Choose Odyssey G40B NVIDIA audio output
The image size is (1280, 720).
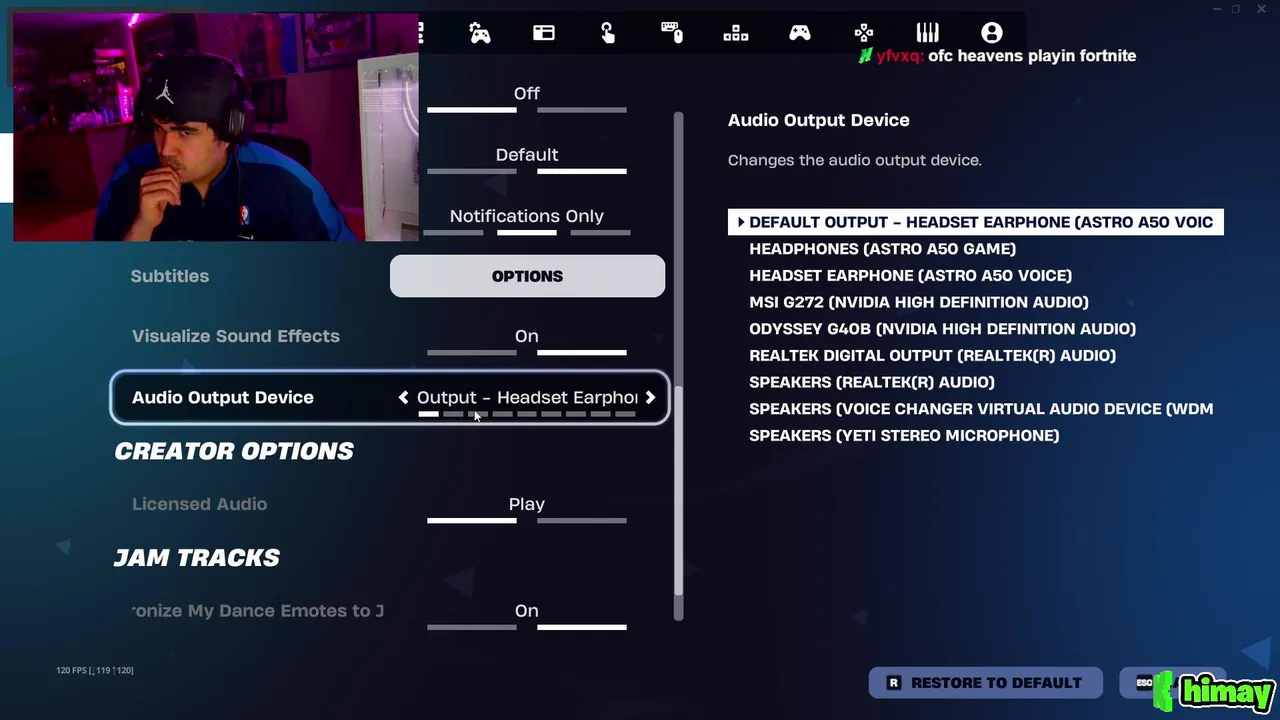[942, 329]
